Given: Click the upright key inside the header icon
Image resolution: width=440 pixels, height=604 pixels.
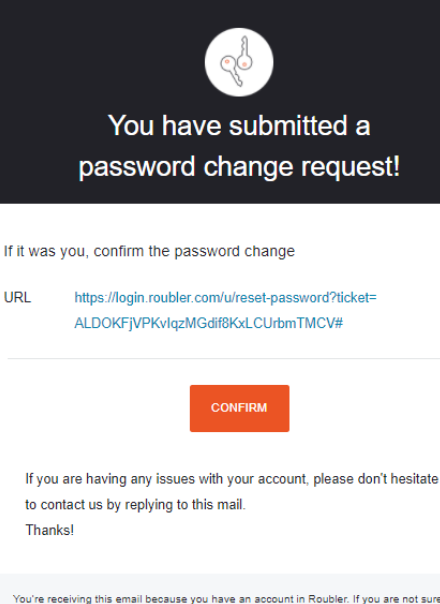Looking at the screenshot, I should point(245,54).
